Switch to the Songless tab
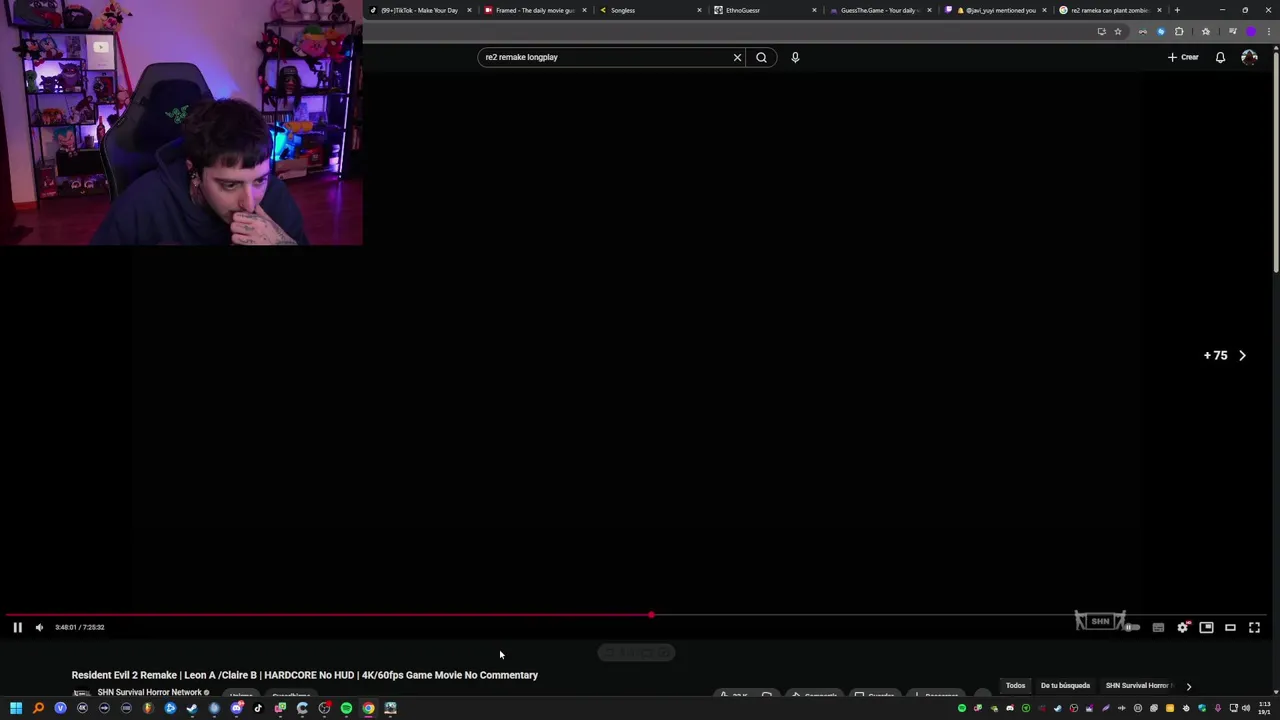This screenshot has height=720, width=1280. pyautogui.click(x=650, y=10)
